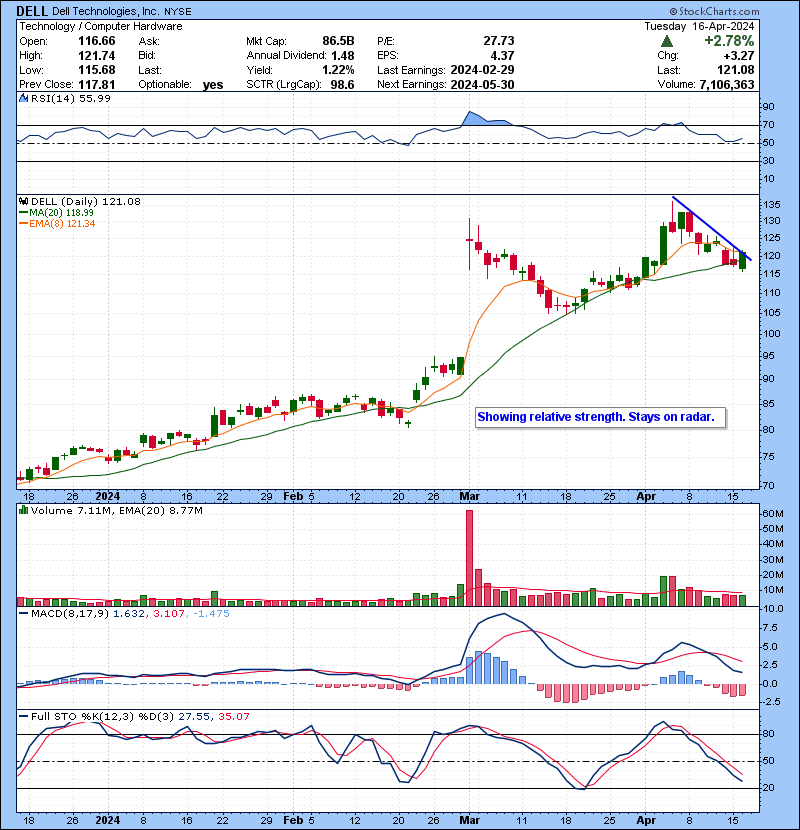Click the date Tuesday 16-Apr-2024
Viewport: 800px width, 830px height.
699,26
